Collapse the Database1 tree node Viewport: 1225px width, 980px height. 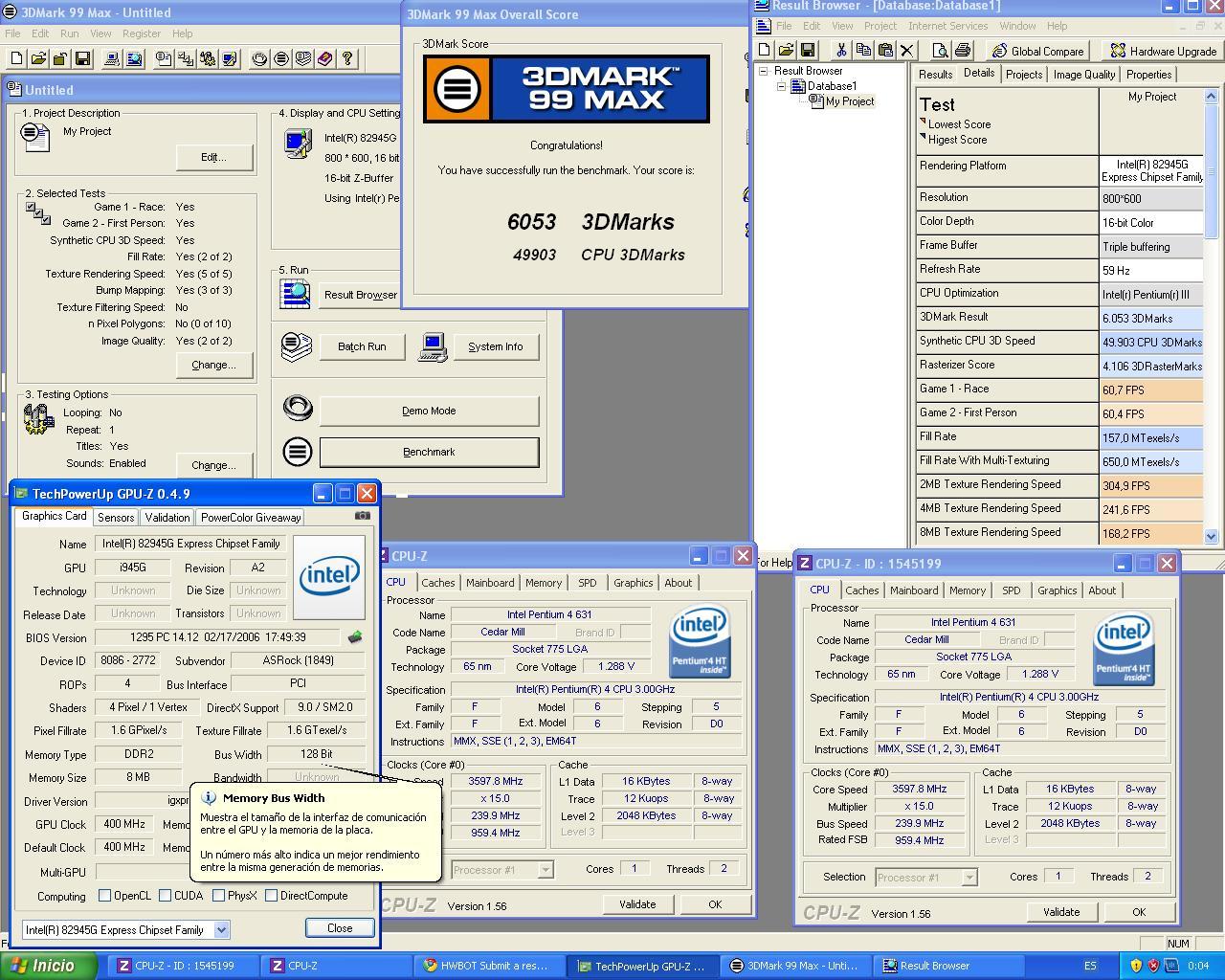[781, 86]
